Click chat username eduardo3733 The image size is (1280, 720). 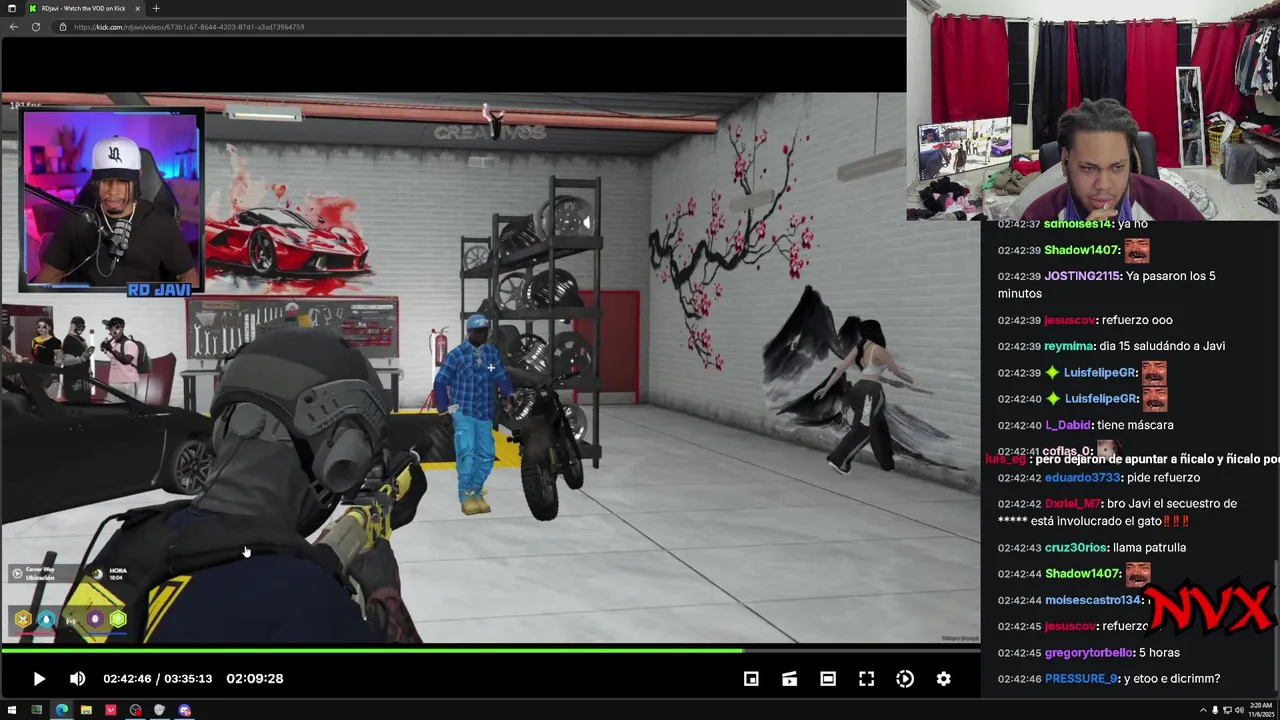1083,478
